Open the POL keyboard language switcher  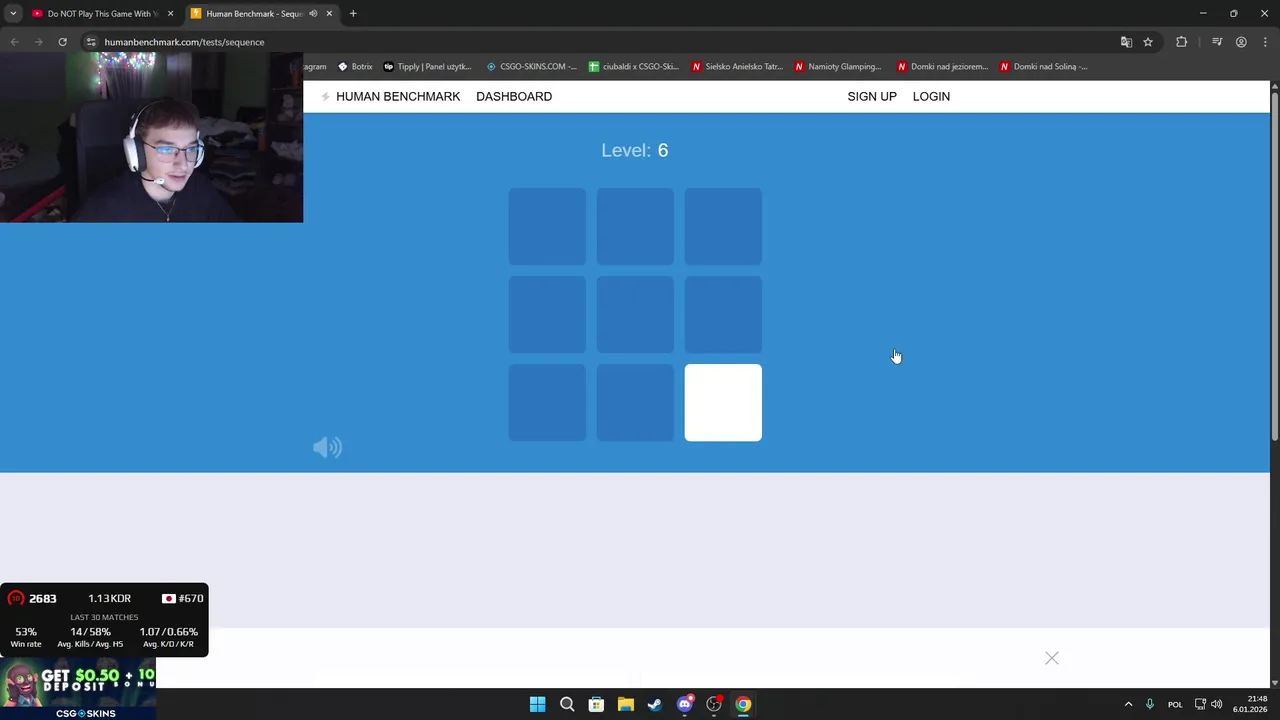pyautogui.click(x=1175, y=704)
